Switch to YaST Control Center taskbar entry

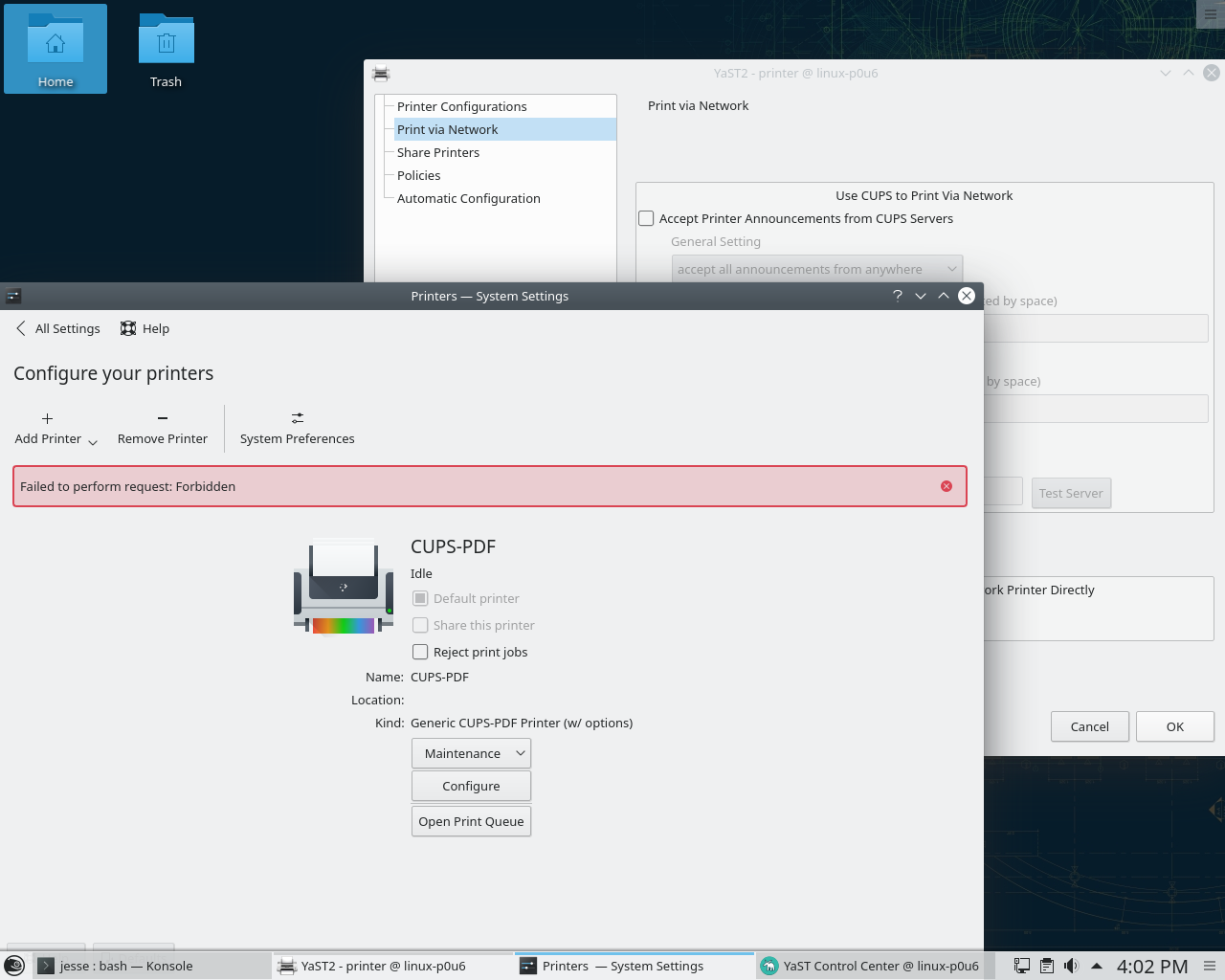click(x=875, y=966)
